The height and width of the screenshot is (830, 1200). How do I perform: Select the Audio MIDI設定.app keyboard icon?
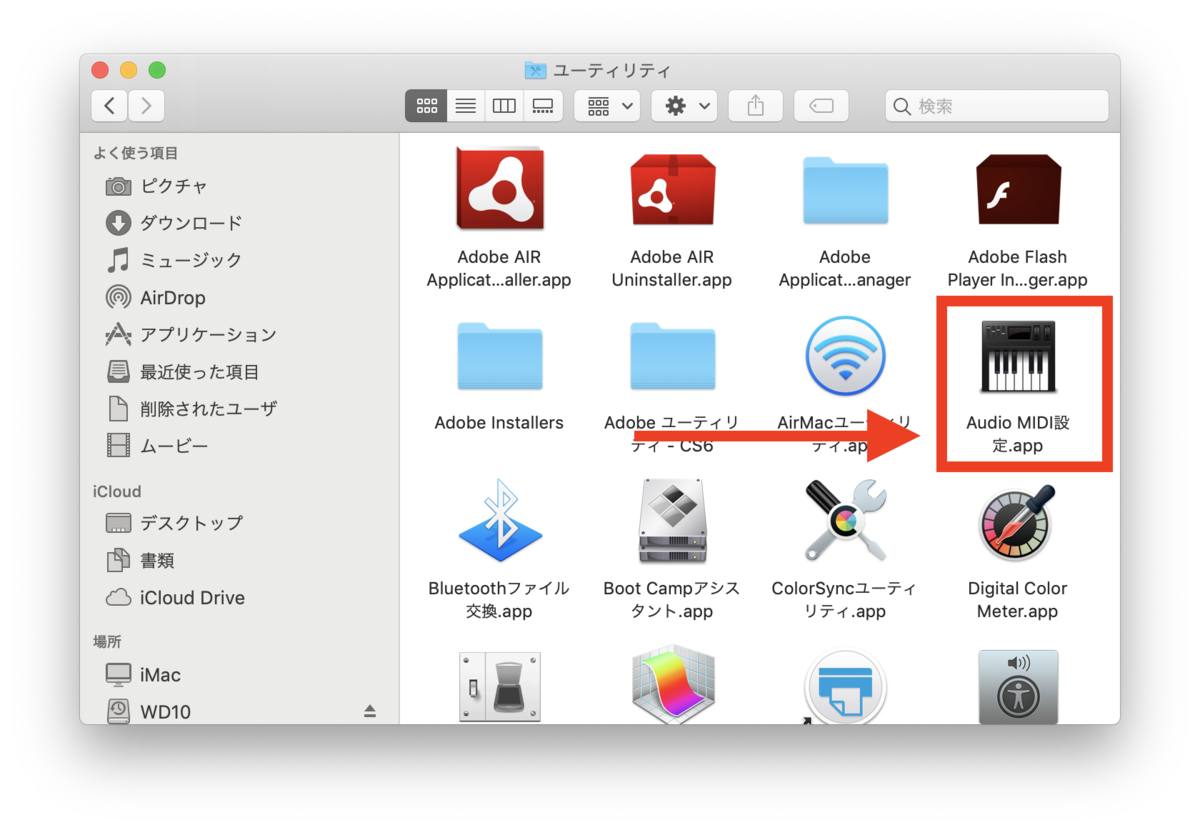pos(1018,356)
